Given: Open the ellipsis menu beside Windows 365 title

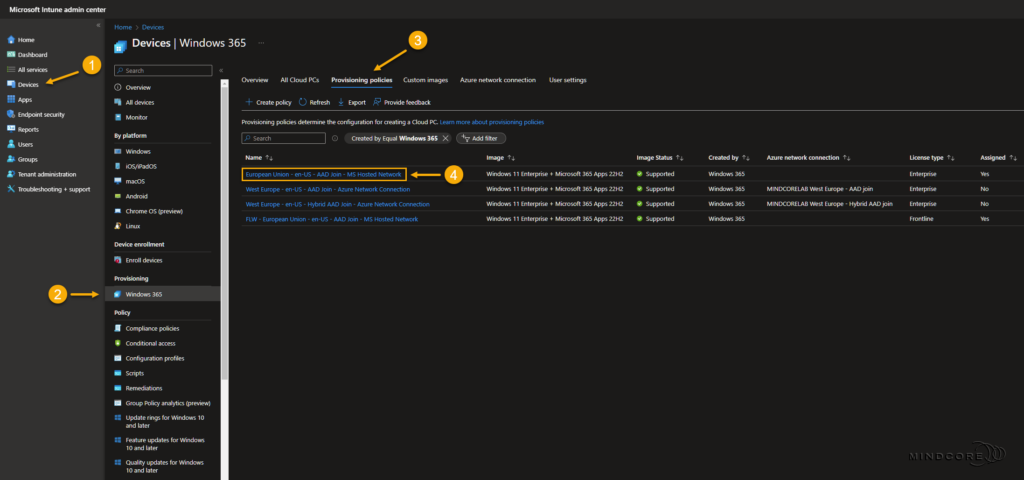Looking at the screenshot, I should click(x=261, y=43).
